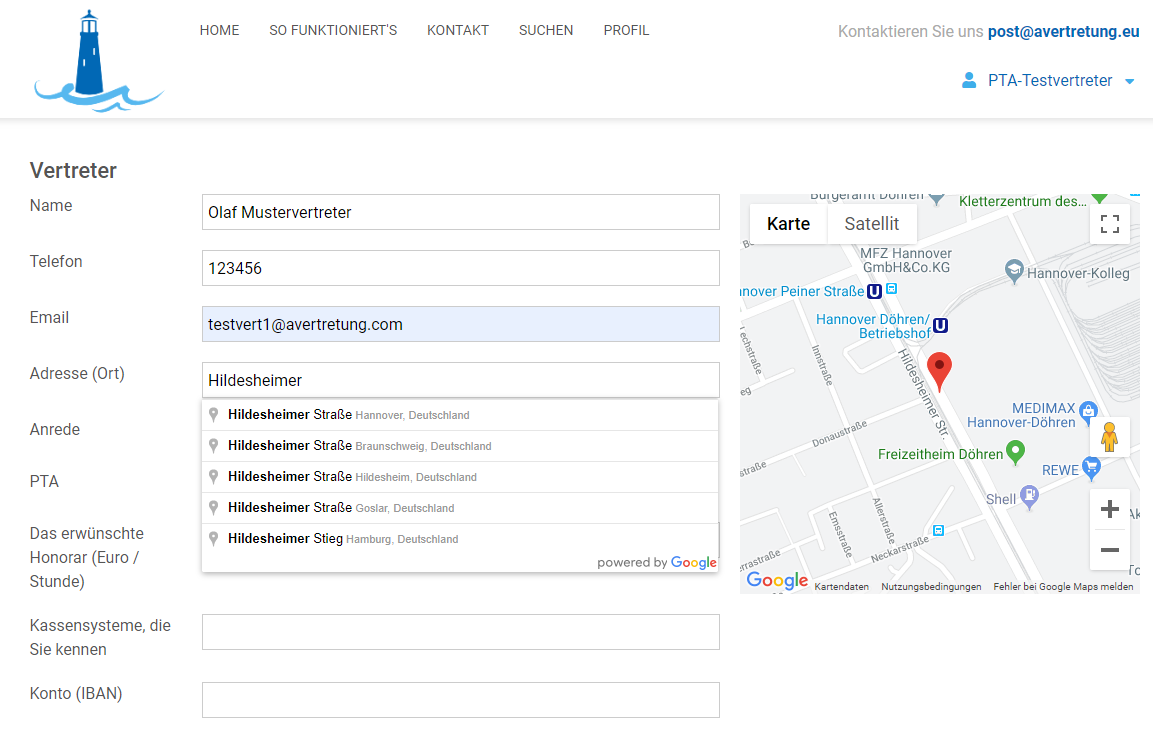The image size is (1153, 740).
Task: Click the MEDIMAX shopping pin icon
Action: 1088,412
